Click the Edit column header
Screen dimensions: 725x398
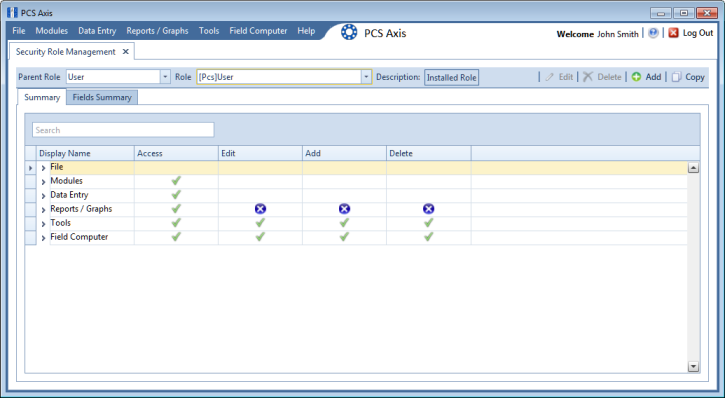260,153
